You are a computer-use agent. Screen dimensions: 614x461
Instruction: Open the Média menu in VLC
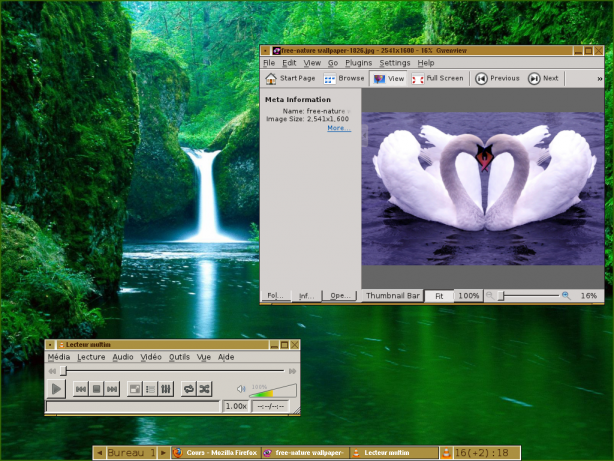coord(59,357)
